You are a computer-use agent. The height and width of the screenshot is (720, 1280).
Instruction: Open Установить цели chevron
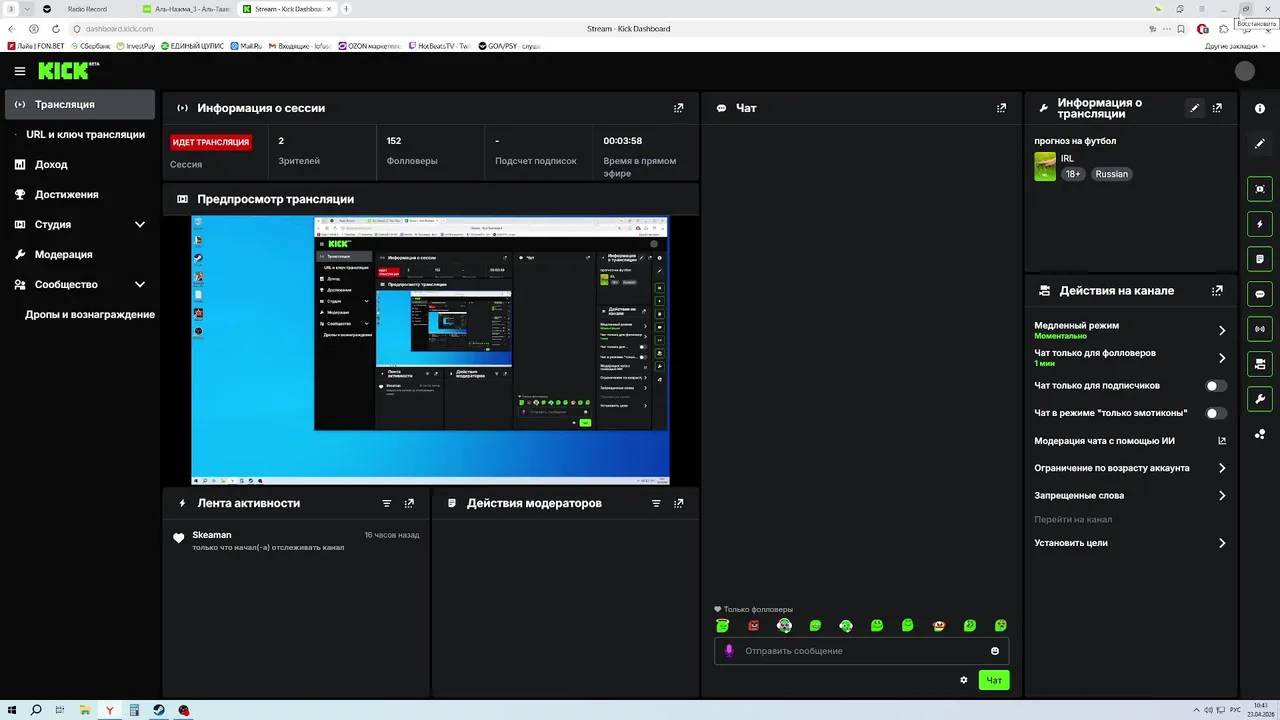tap(1222, 544)
